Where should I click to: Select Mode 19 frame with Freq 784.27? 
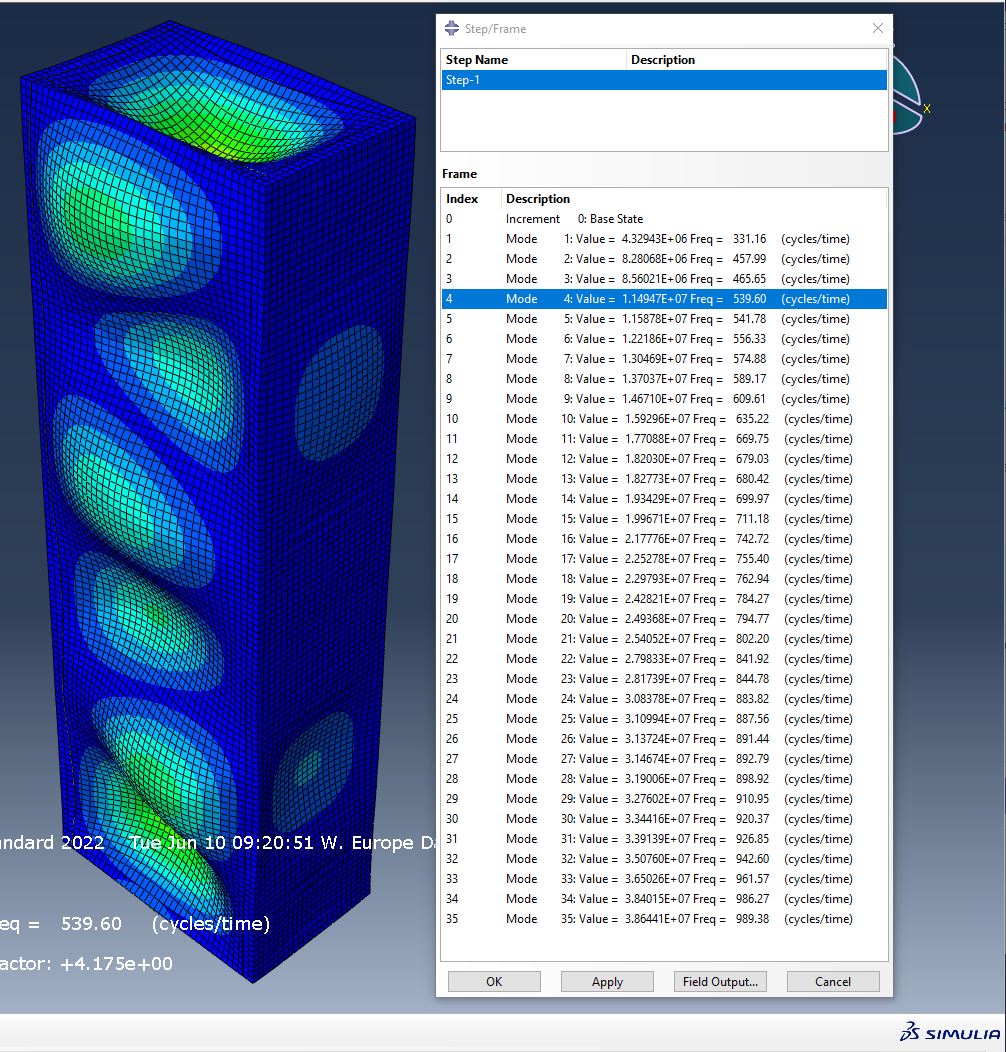(x=664, y=598)
